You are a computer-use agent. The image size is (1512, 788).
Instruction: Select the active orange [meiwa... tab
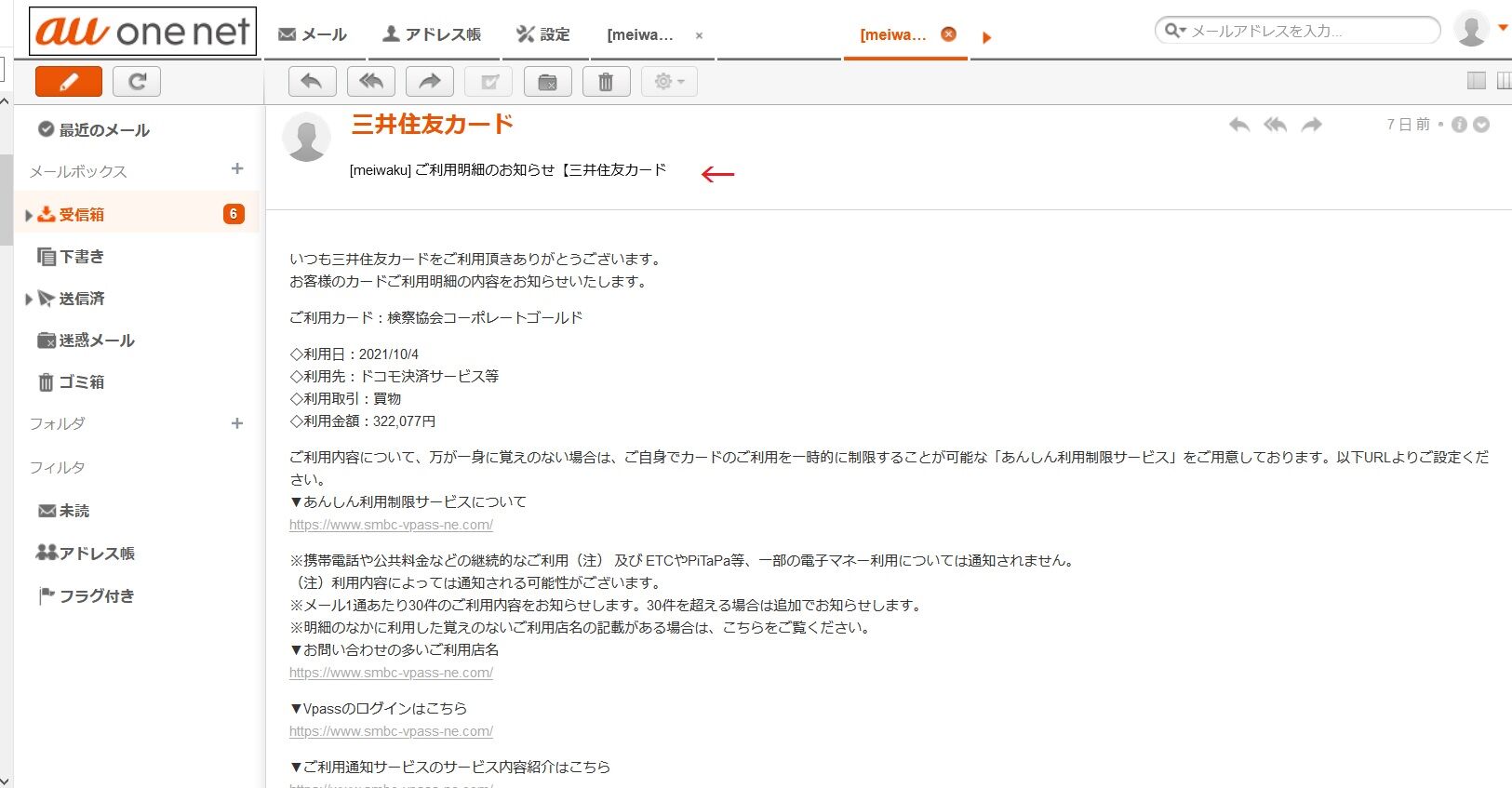[893, 35]
